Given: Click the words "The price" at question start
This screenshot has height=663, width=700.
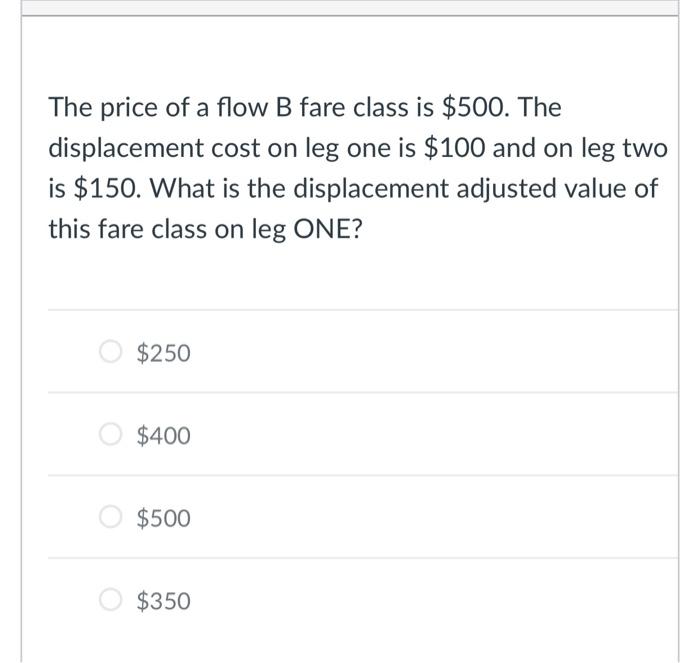Looking at the screenshot, I should tap(96, 107).
